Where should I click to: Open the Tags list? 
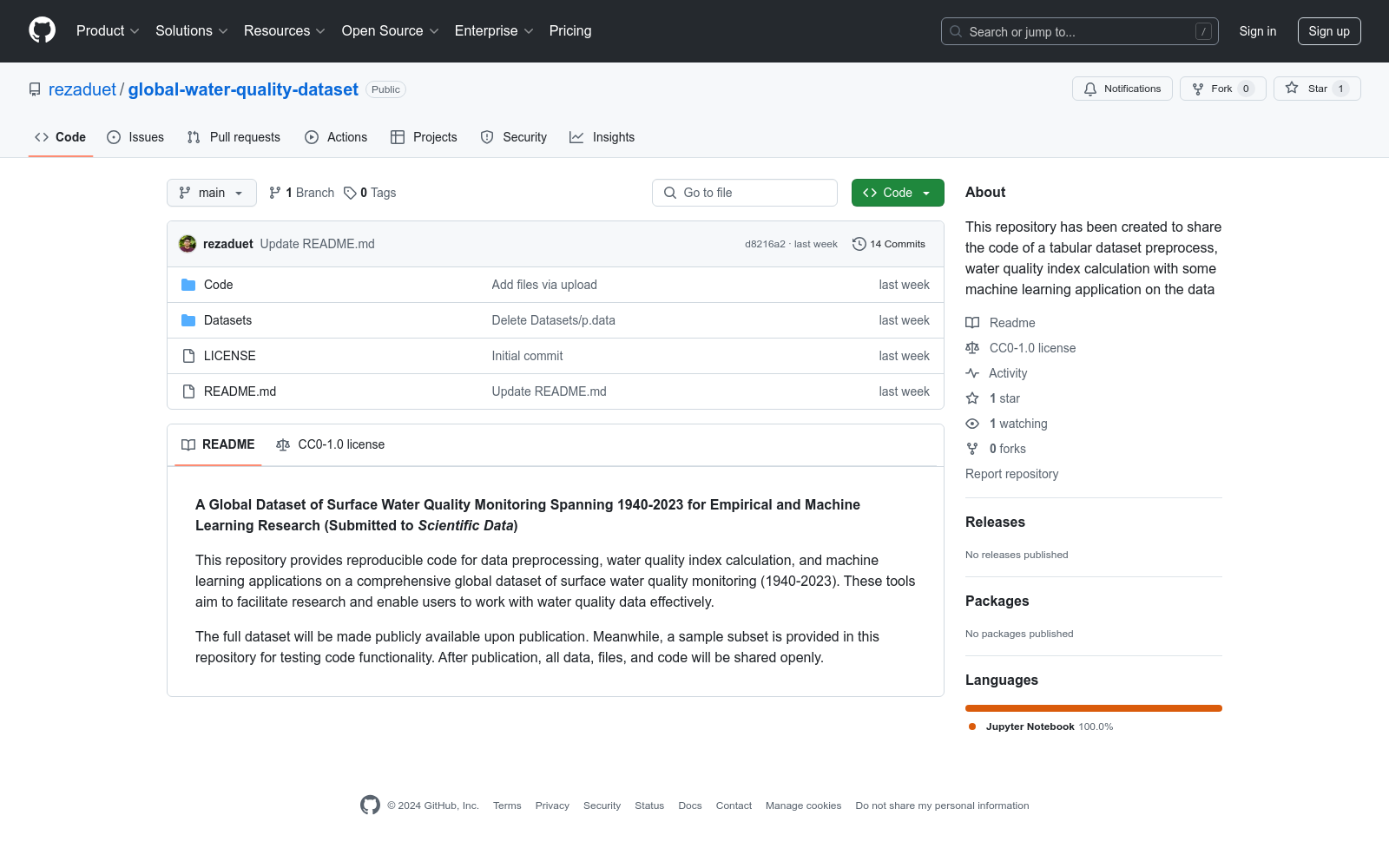click(x=370, y=193)
